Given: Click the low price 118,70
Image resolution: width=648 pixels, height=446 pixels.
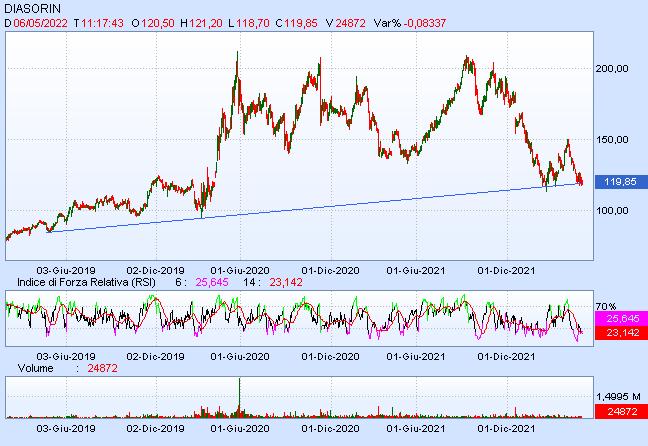Looking at the screenshot, I should 253,23.
